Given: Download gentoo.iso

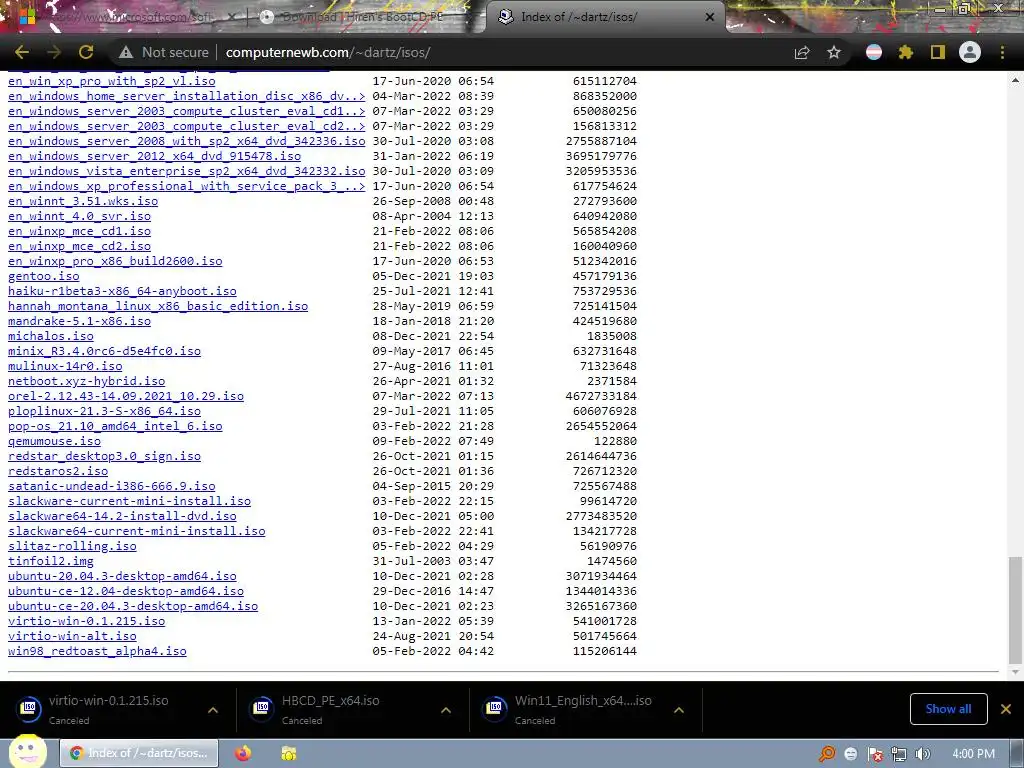Looking at the screenshot, I should pos(44,276).
